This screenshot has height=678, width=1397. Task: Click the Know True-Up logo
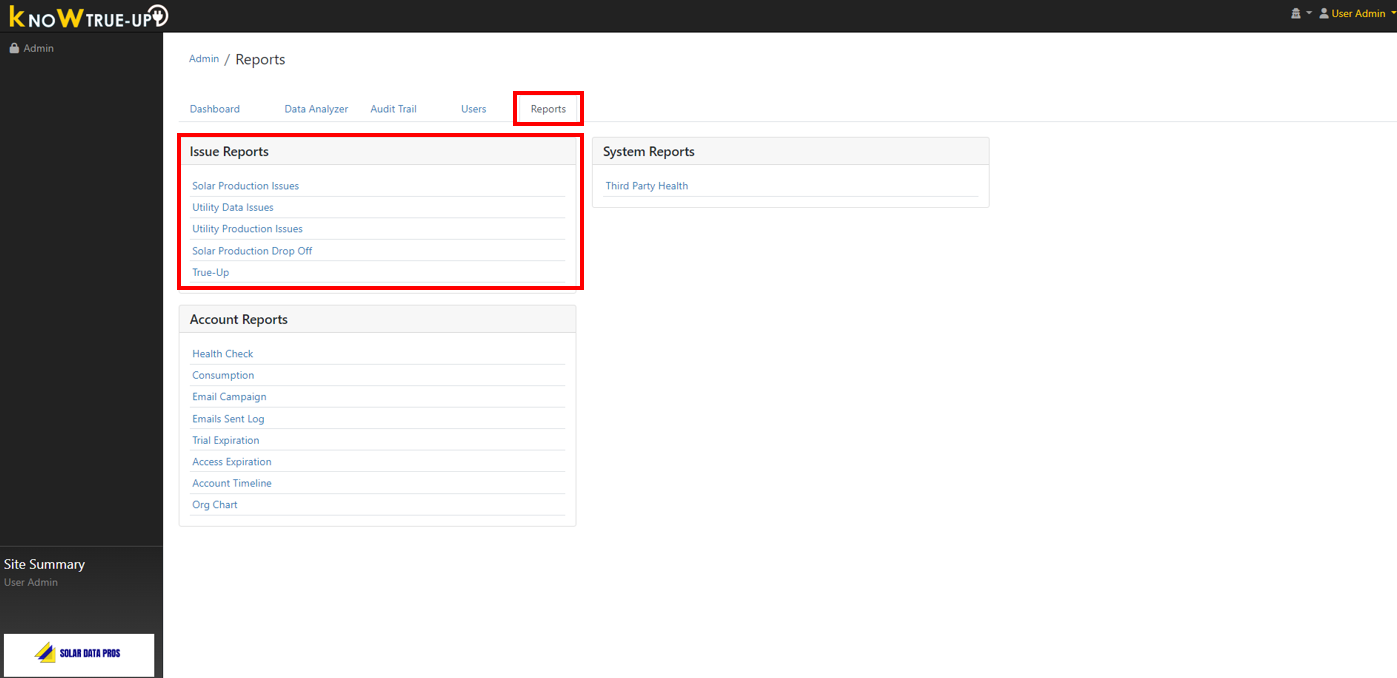(x=88, y=16)
